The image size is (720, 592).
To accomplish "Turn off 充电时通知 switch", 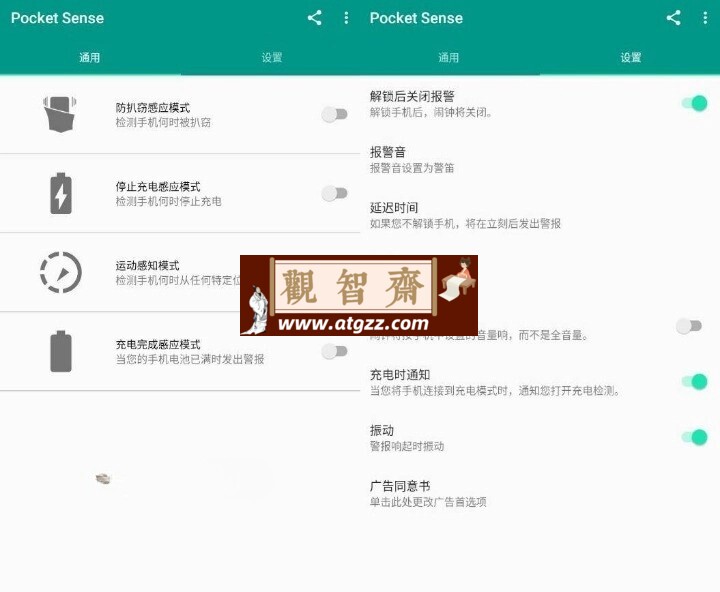I will point(694,382).
